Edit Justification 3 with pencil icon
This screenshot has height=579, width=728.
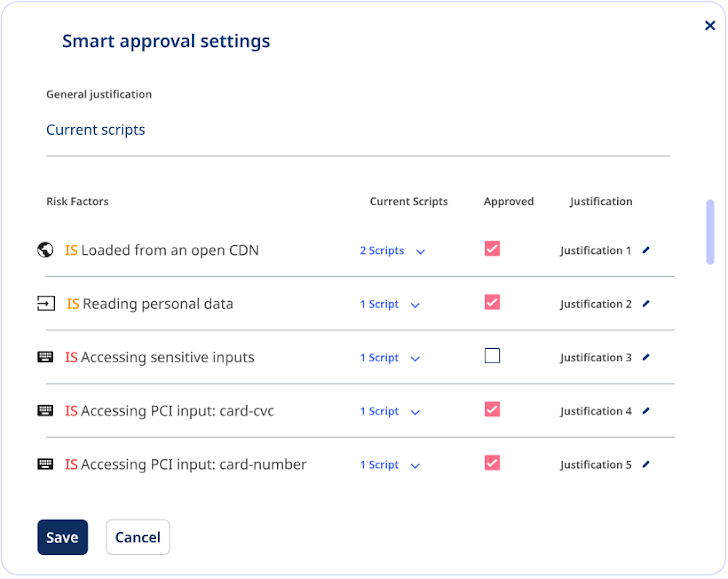[646, 357]
